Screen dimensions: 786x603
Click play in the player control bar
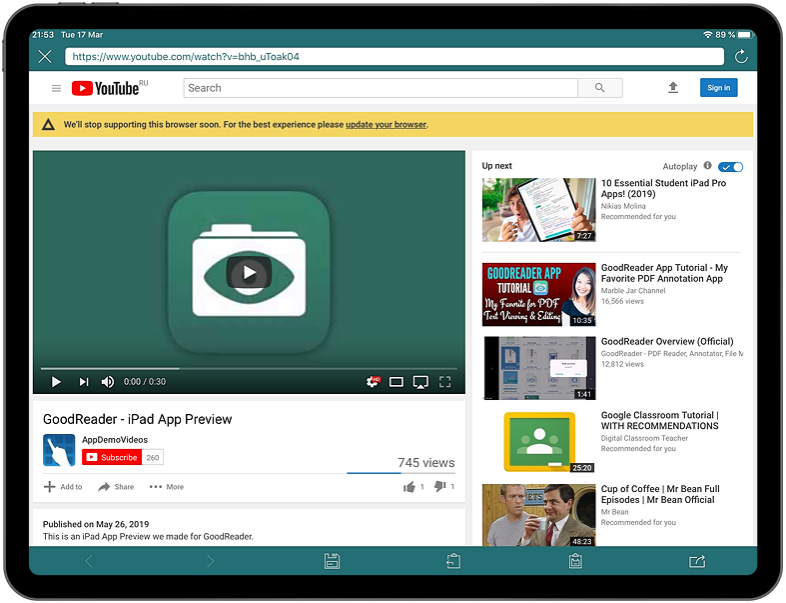pos(56,382)
